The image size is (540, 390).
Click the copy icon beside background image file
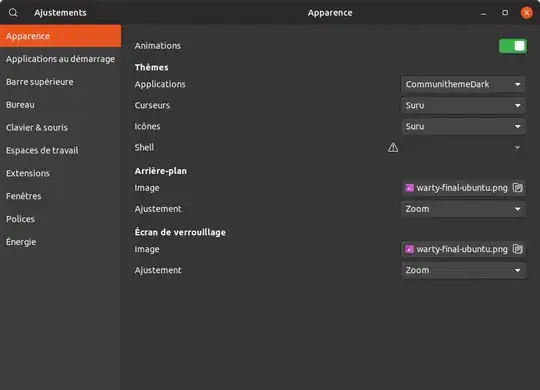click(x=518, y=187)
